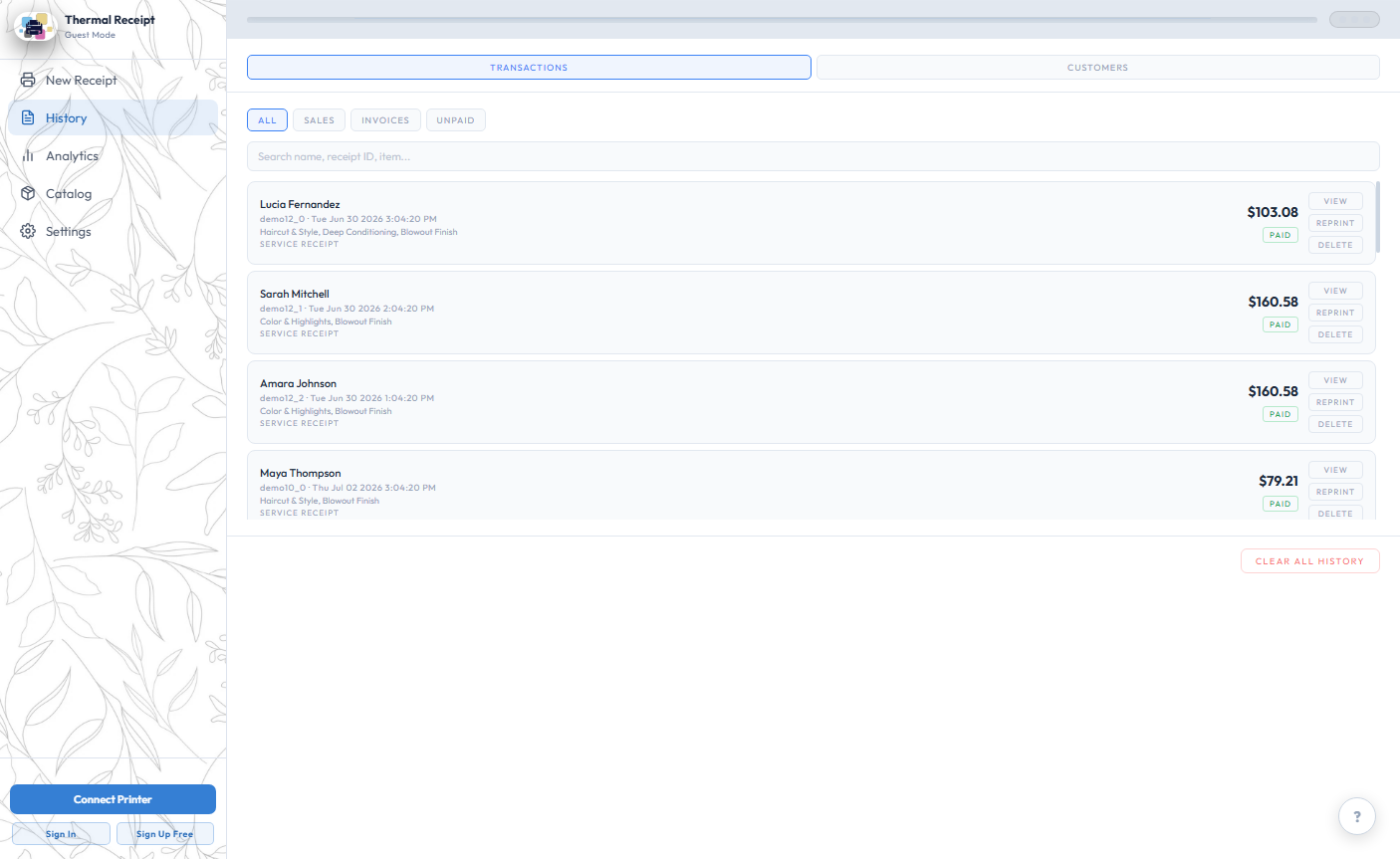
Task: Open the help question mark button
Action: [1356, 816]
